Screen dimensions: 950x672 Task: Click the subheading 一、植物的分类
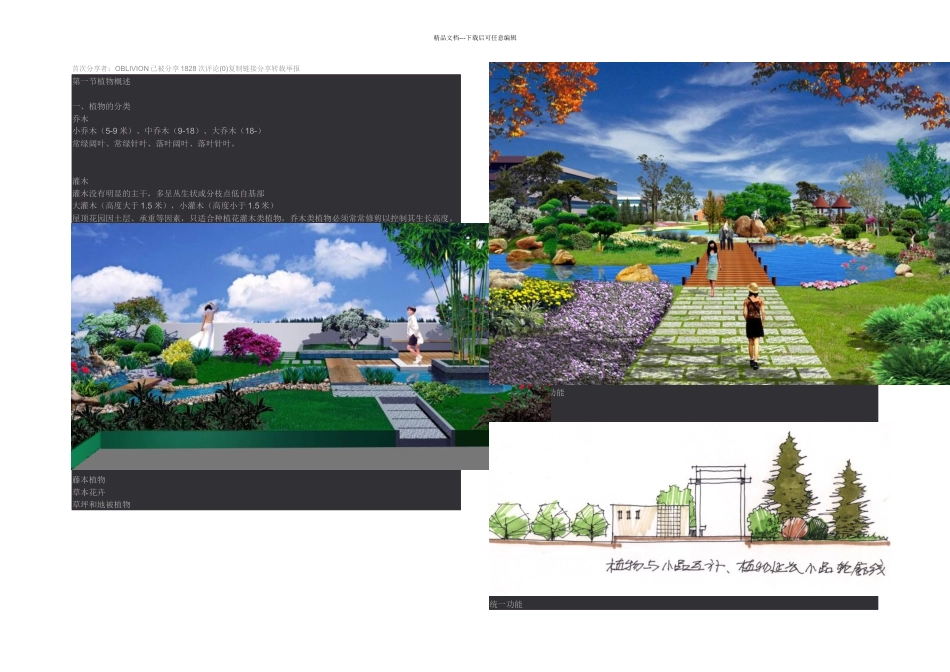click(101, 106)
